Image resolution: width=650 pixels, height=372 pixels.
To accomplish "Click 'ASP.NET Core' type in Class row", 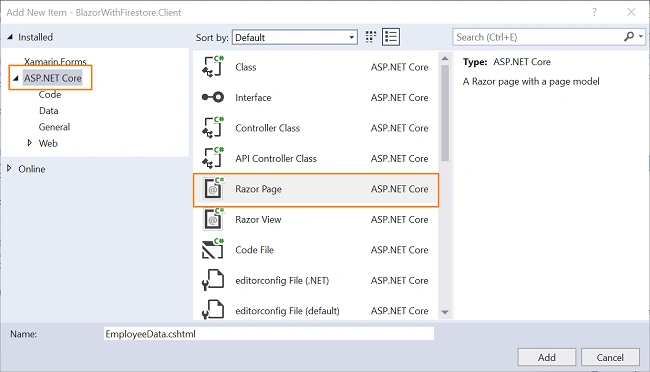I will (399, 67).
